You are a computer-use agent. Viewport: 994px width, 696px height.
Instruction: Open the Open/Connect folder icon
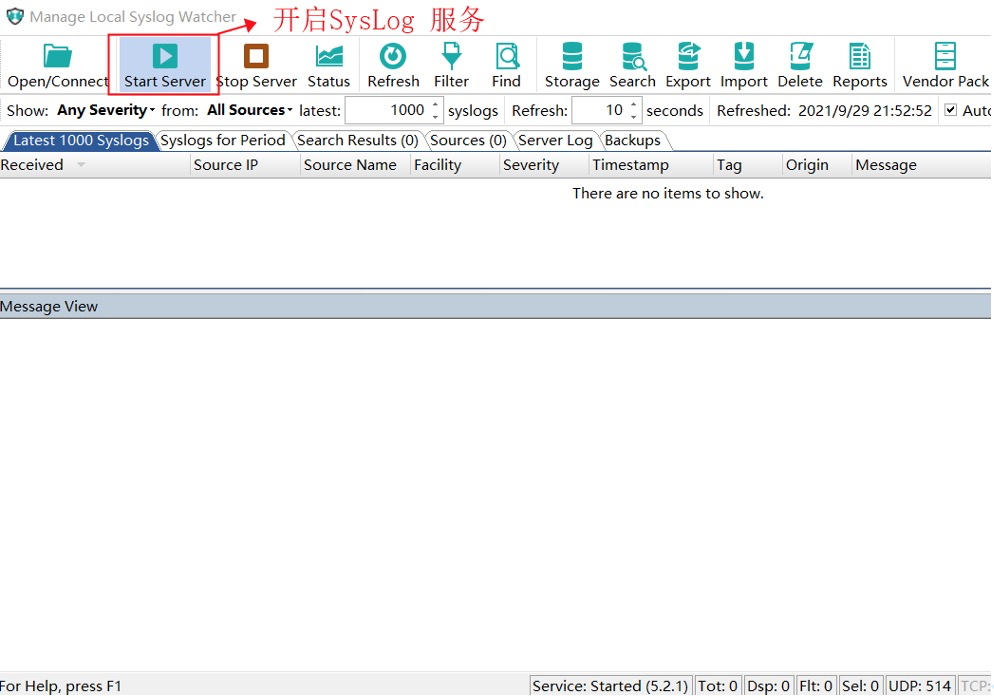click(x=58, y=56)
